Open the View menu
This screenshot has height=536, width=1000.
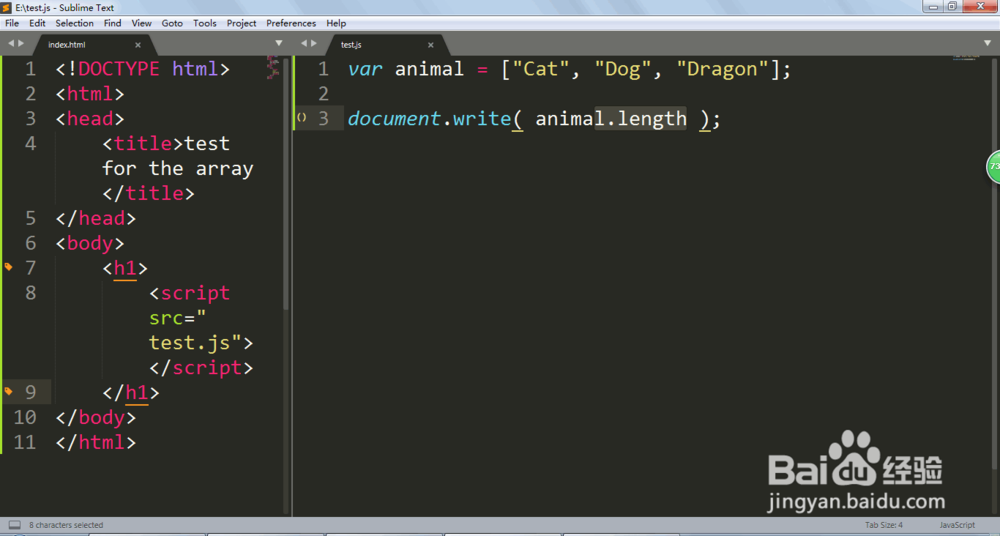click(142, 23)
